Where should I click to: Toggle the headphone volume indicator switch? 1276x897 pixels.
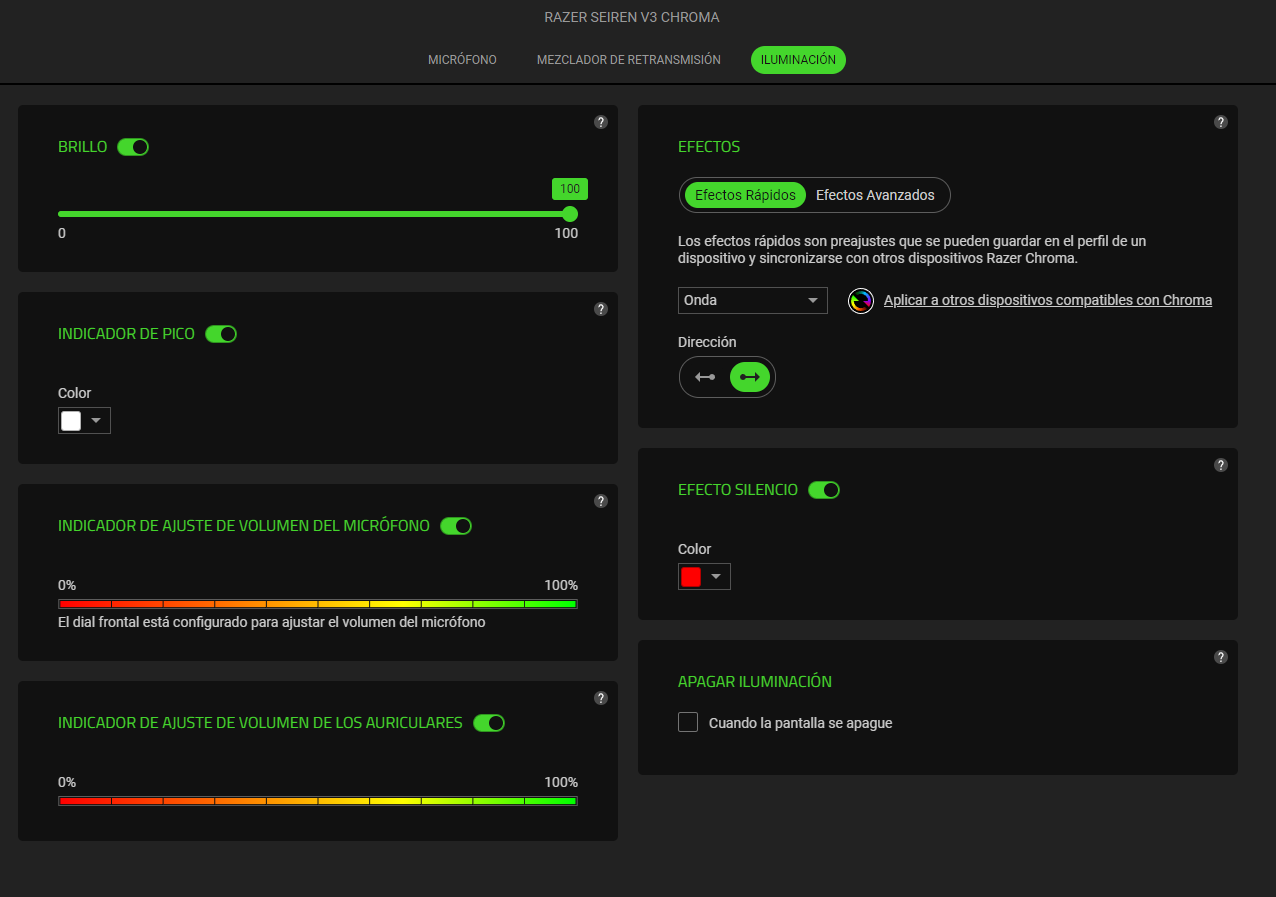[489, 723]
